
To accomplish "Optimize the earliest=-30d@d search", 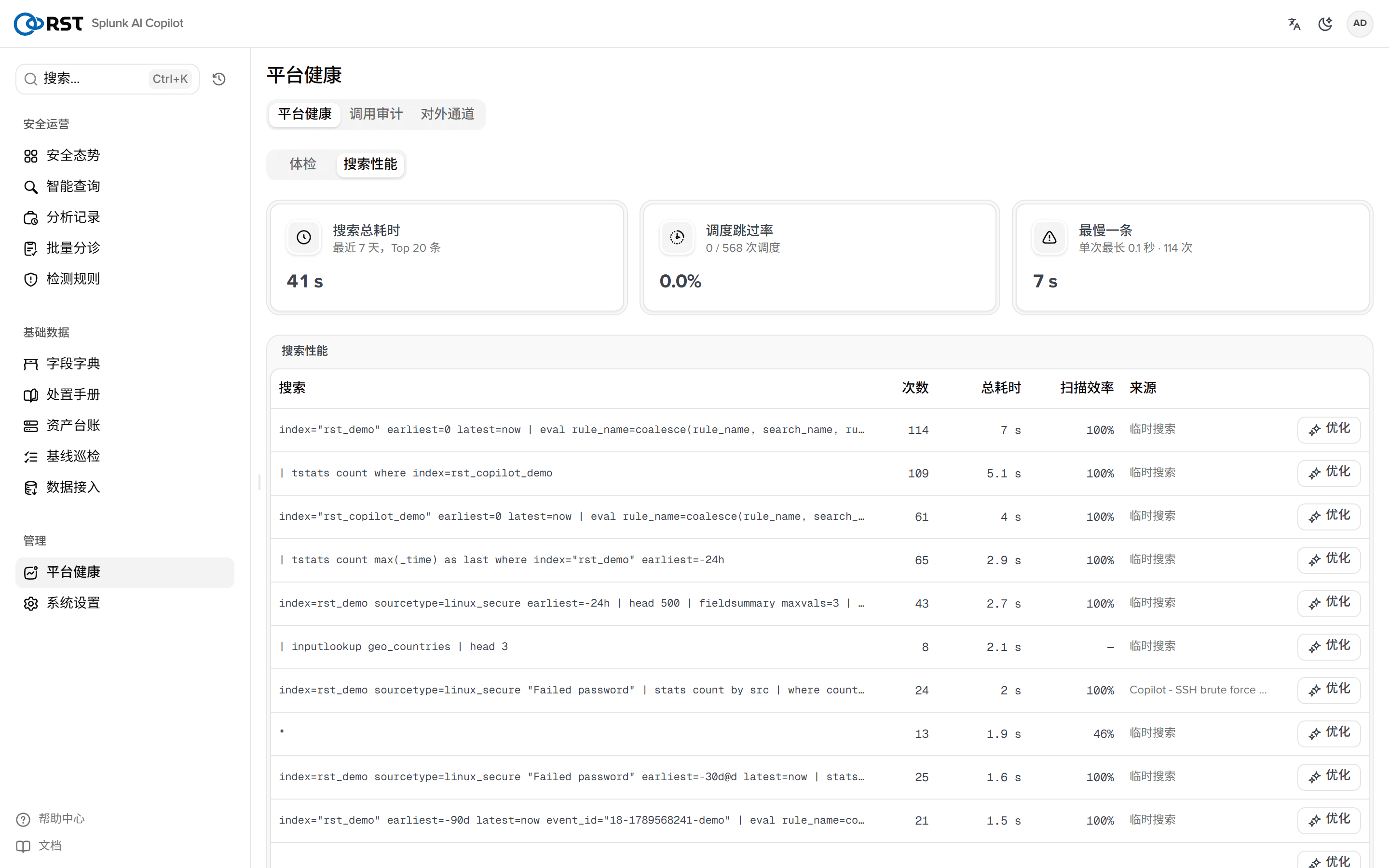I will (1329, 777).
